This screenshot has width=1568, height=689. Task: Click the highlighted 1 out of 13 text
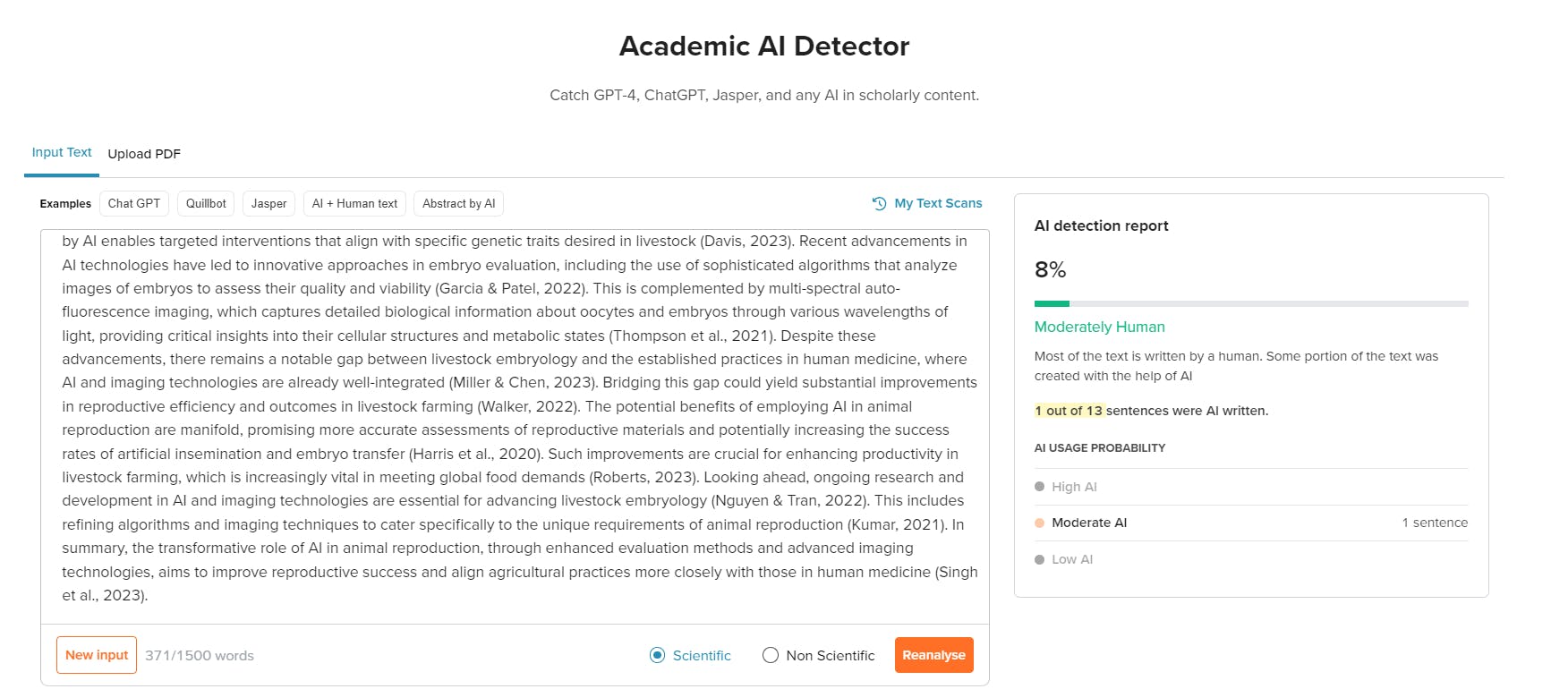pyautogui.click(x=1069, y=411)
